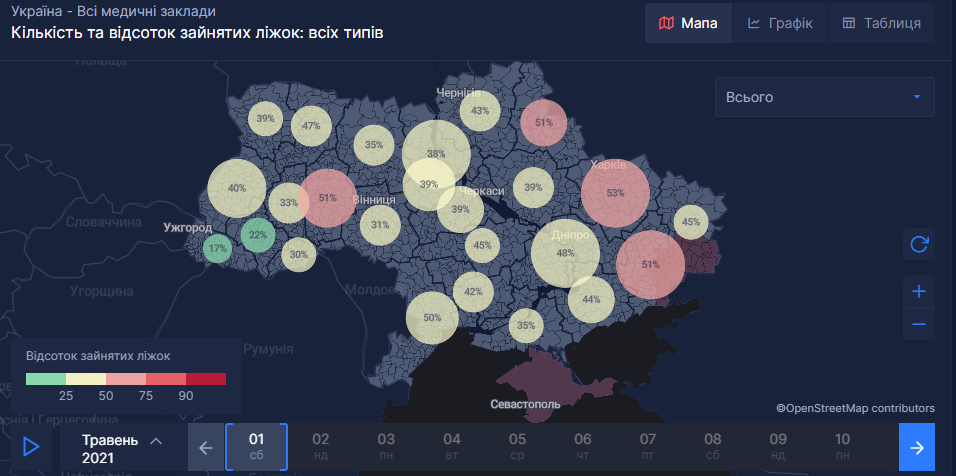Start playback with the play button
The image size is (956, 476).
point(31,448)
